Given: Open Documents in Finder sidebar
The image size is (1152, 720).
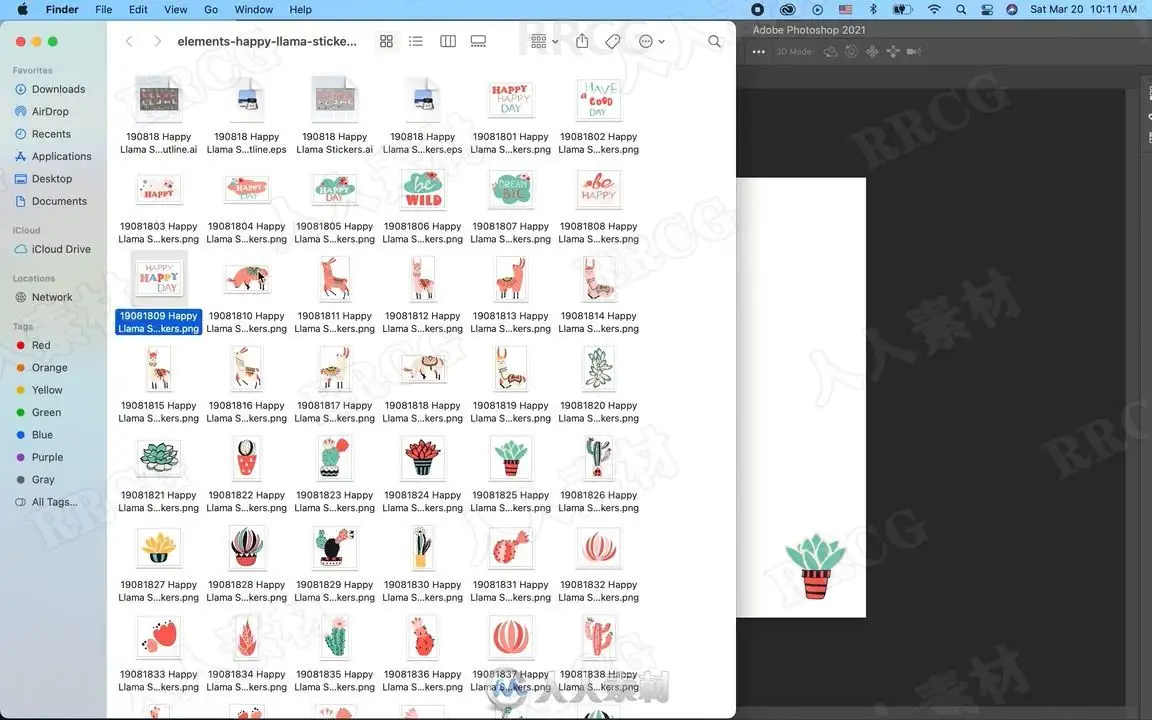Looking at the screenshot, I should (51, 201).
